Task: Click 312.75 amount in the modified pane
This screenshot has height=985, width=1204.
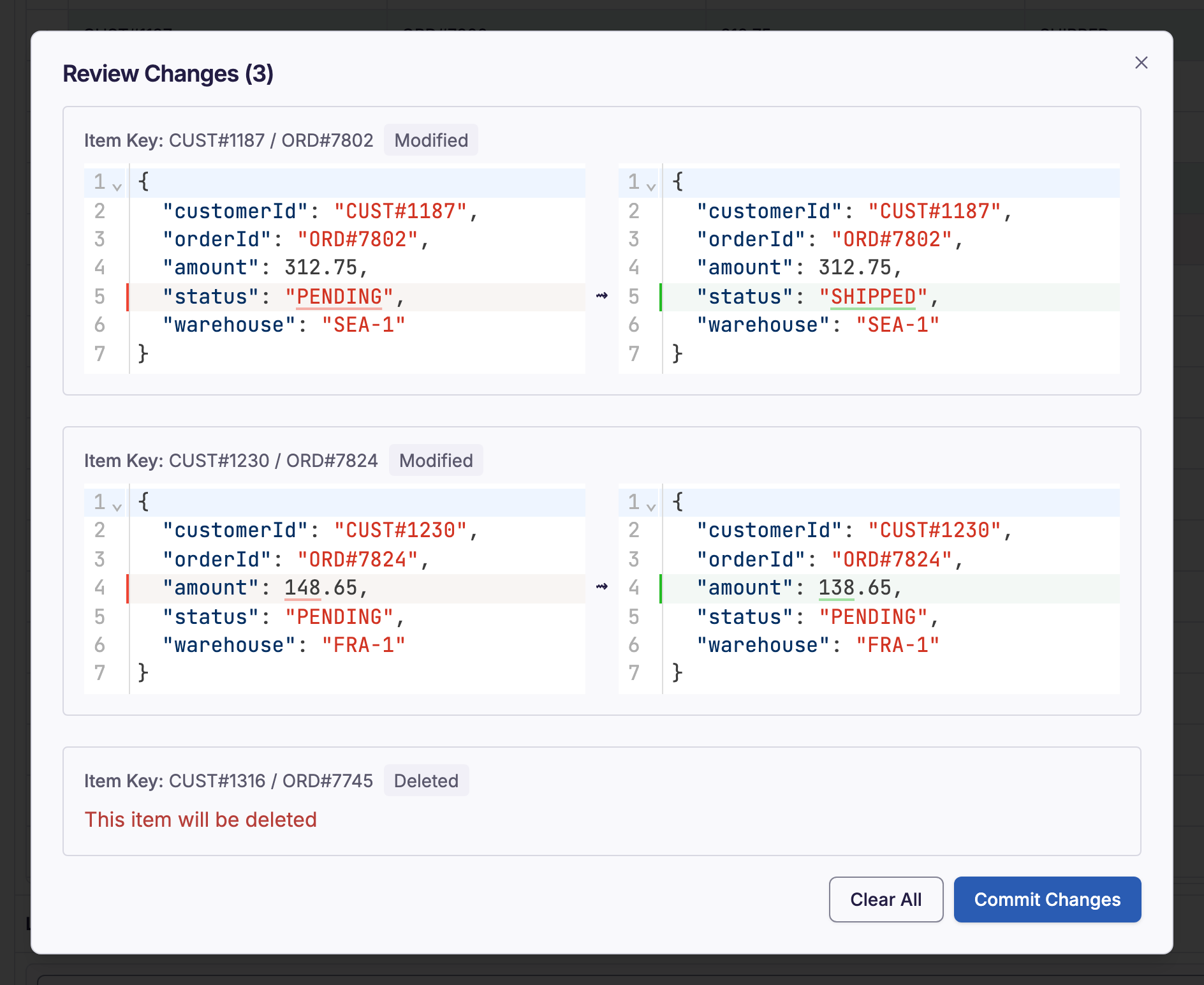Action: pos(855,267)
